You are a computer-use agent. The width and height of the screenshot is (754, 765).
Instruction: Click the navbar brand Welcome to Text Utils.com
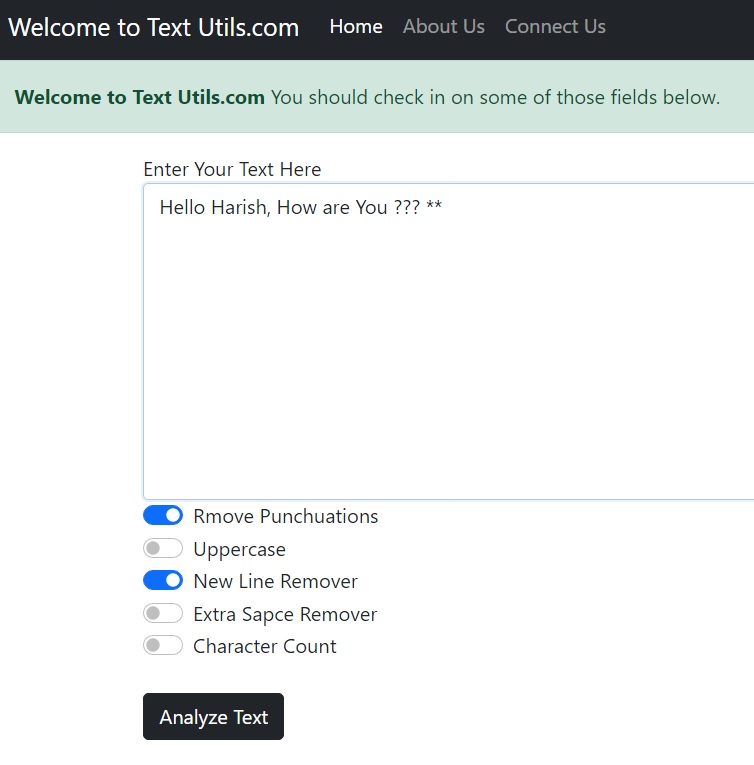pyautogui.click(x=153, y=27)
